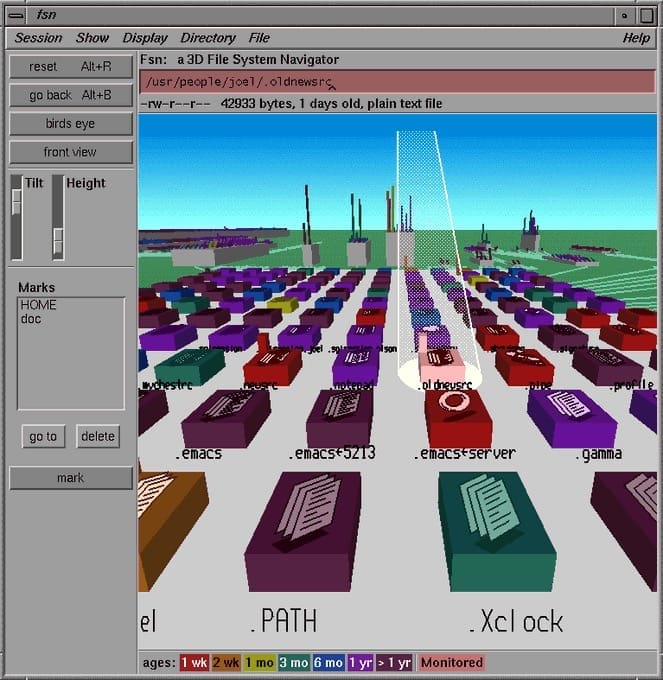Image resolution: width=663 pixels, height=680 pixels.
Task: Switch to birds eye view
Action: pyautogui.click(x=71, y=124)
